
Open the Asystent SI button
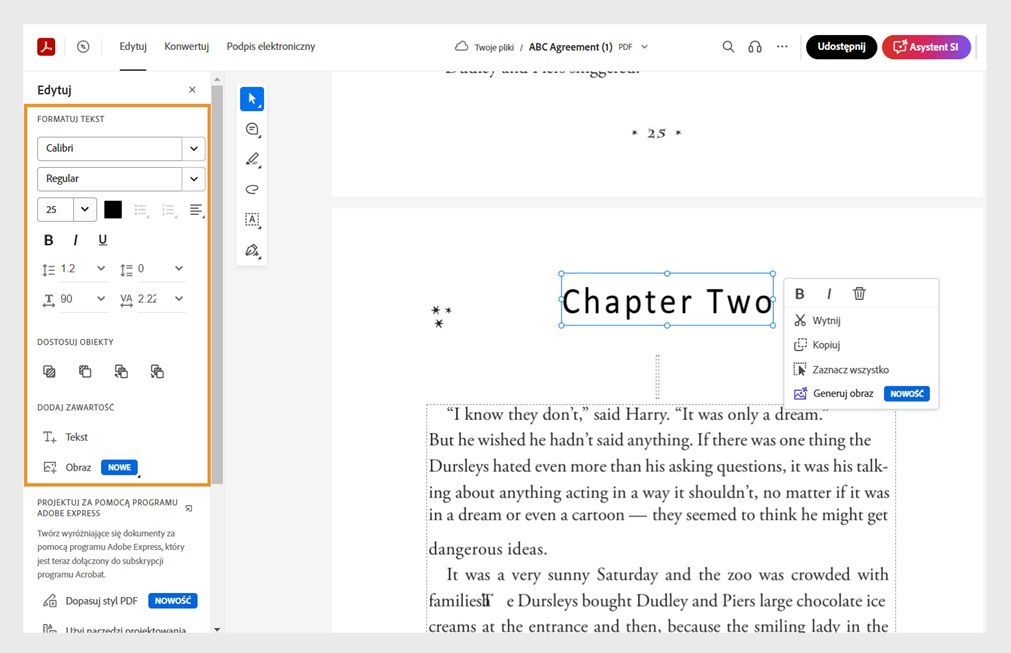click(x=926, y=46)
